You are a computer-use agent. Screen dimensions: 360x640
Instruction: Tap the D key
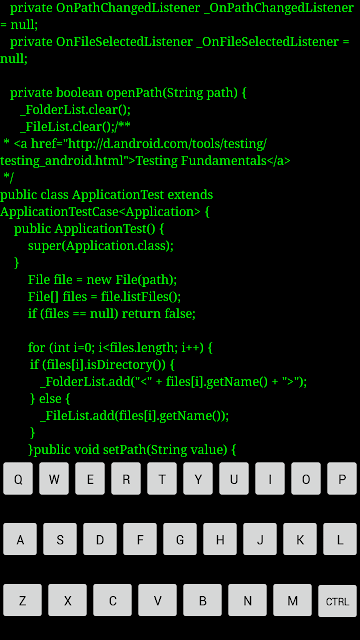click(x=100, y=539)
